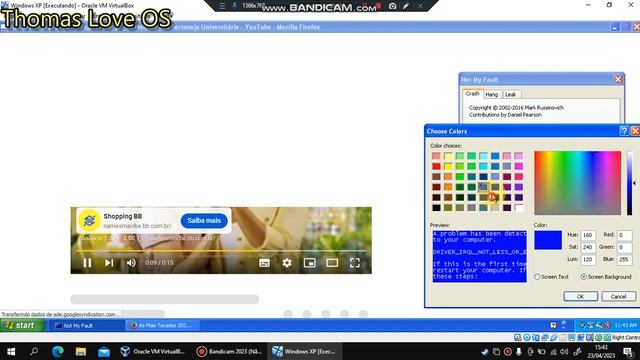Open the namesmaribe.bb.com.br ad link
The height and width of the screenshot is (360, 640).
(137, 226)
